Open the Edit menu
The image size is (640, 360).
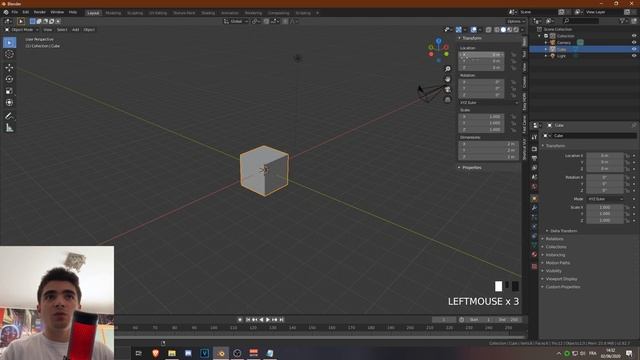pyautogui.click(x=26, y=12)
